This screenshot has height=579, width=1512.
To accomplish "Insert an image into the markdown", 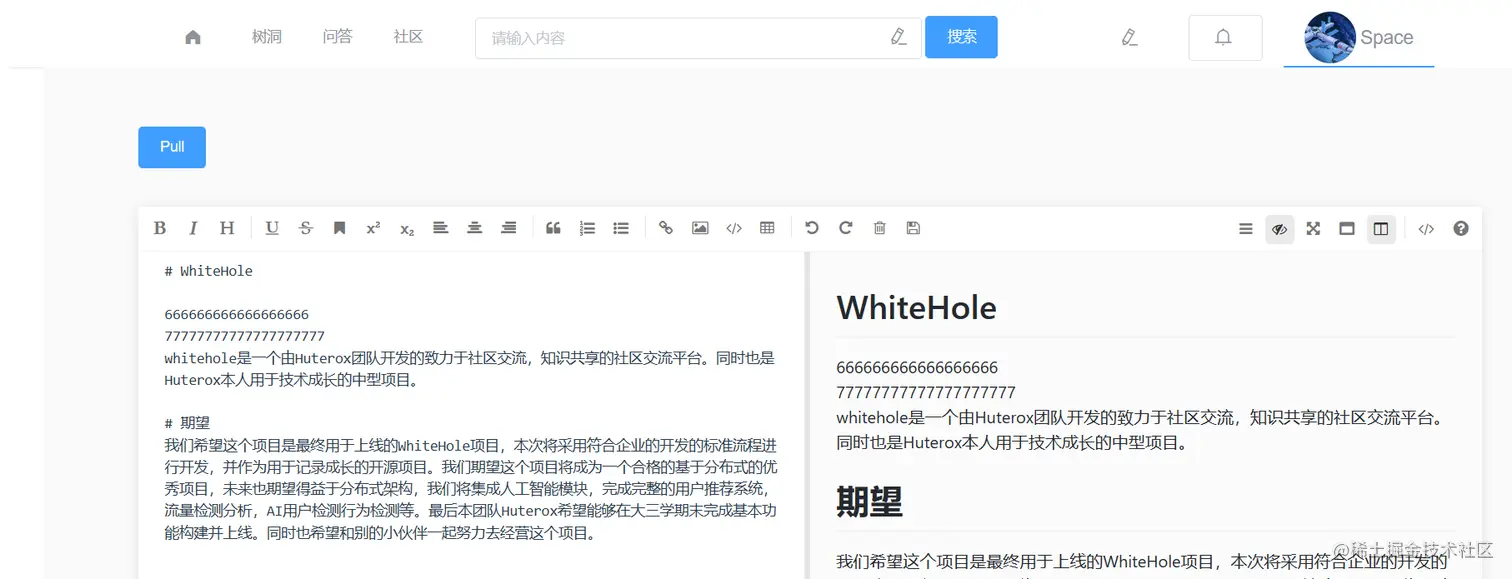I will [699, 228].
